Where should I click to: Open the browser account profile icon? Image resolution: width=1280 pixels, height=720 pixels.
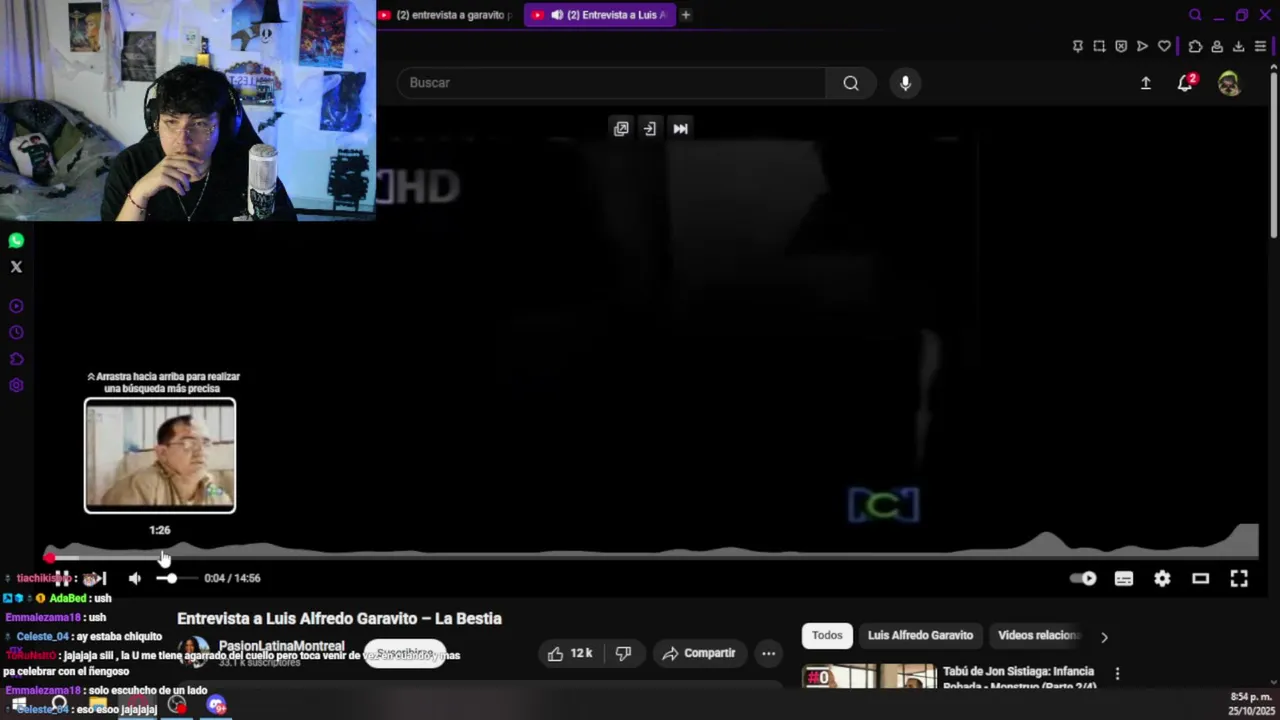(1217, 46)
